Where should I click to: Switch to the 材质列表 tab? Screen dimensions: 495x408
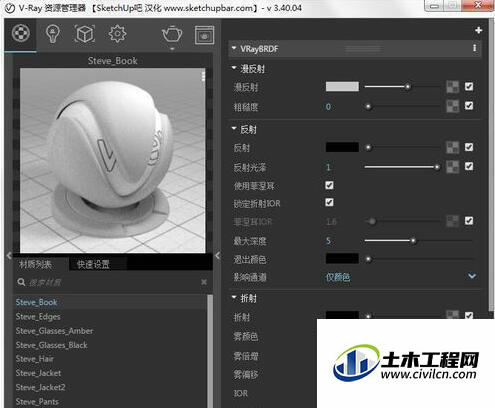[x=35, y=265]
